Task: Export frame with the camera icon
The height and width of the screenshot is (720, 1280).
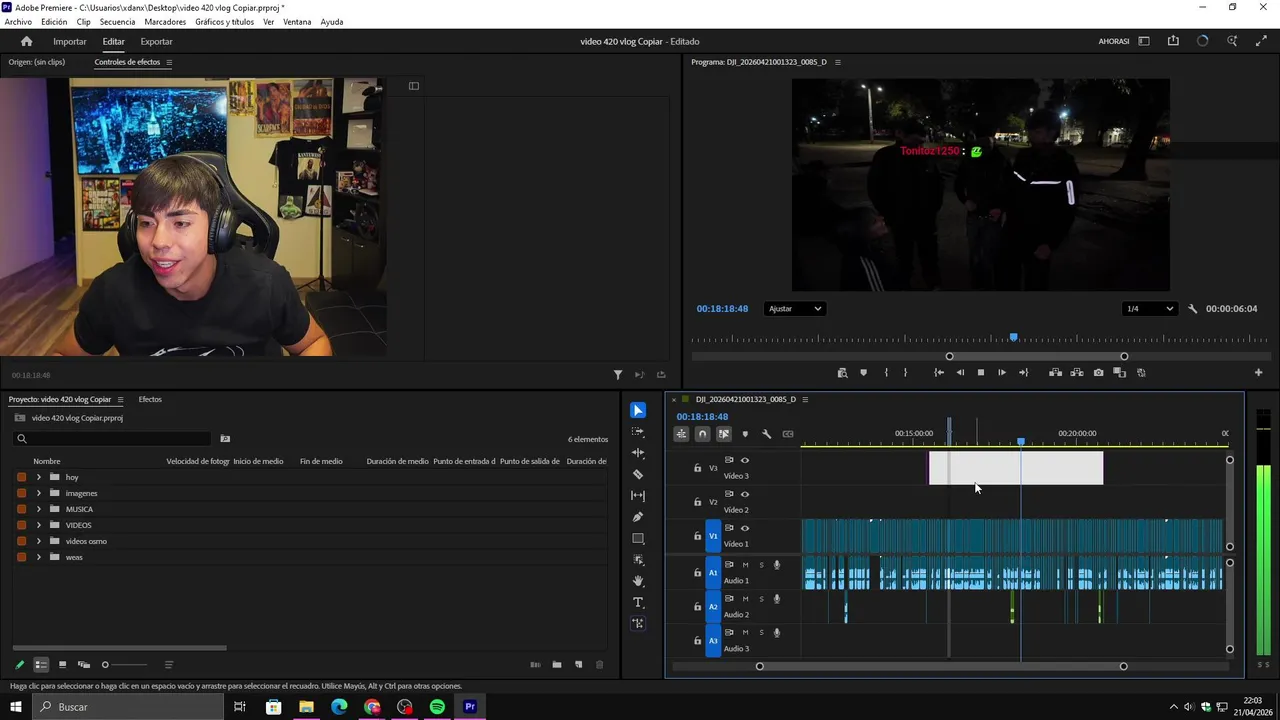Action: tap(1098, 373)
